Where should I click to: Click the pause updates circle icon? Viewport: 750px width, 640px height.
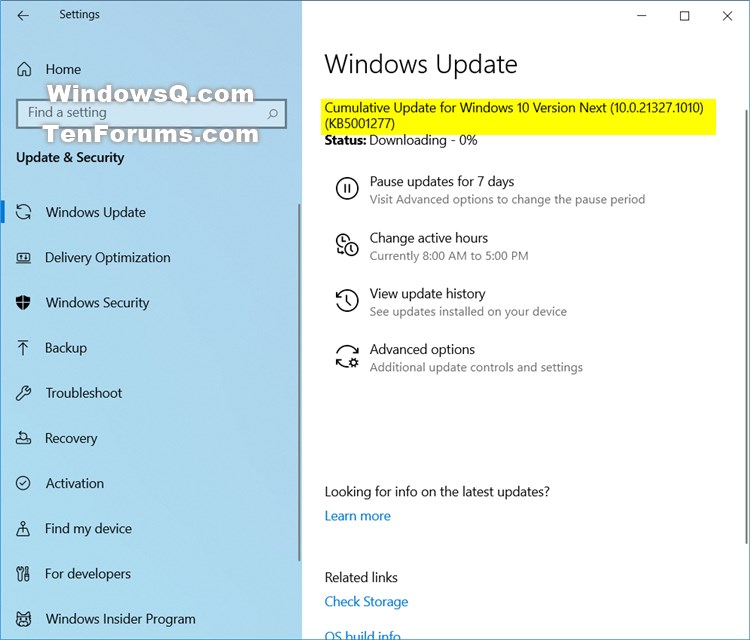(347, 188)
